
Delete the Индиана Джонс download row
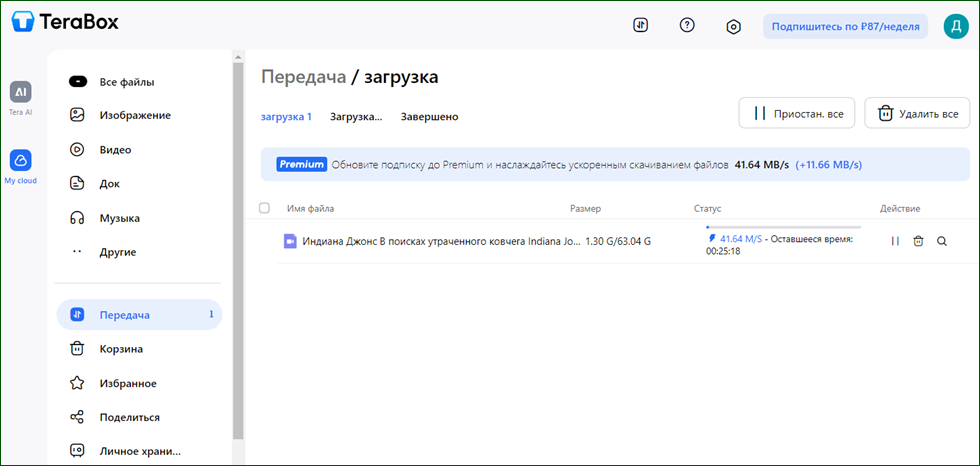[918, 241]
